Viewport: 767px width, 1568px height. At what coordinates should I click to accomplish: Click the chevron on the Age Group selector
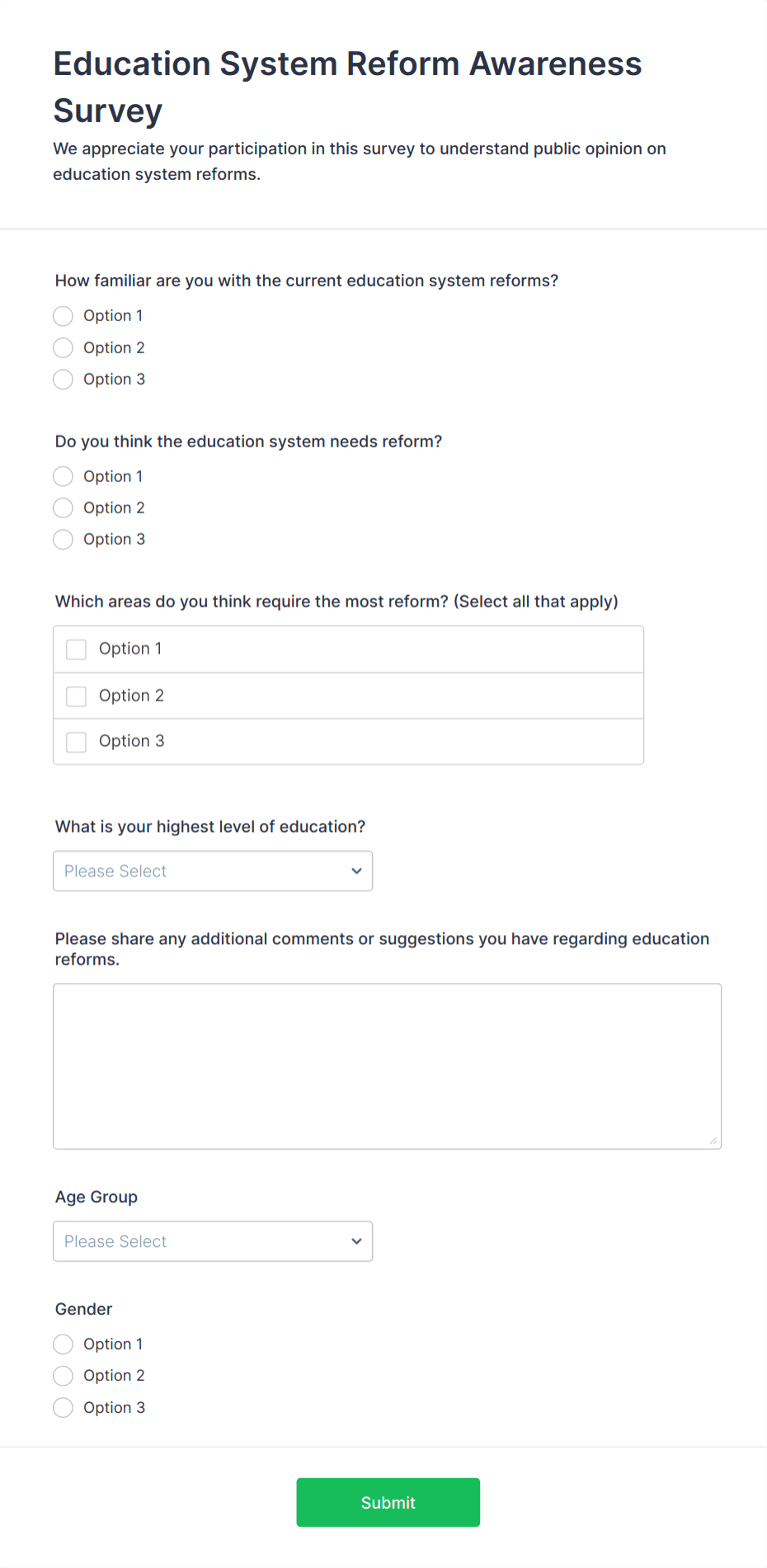pos(356,1241)
